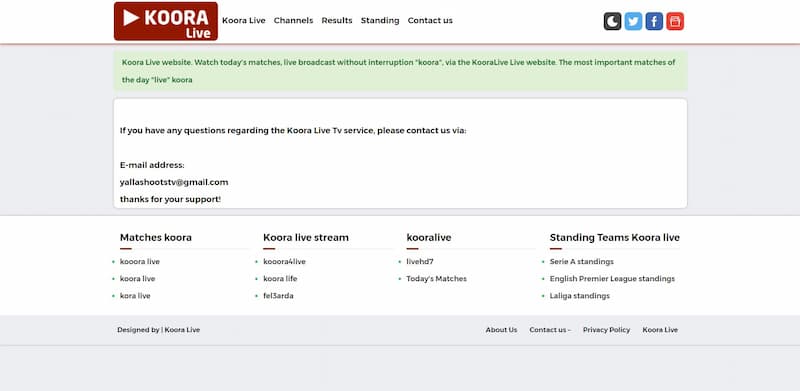Viewport: 800px width, 391px height.
Task: Click the Koora live stream heading
Action: point(306,237)
